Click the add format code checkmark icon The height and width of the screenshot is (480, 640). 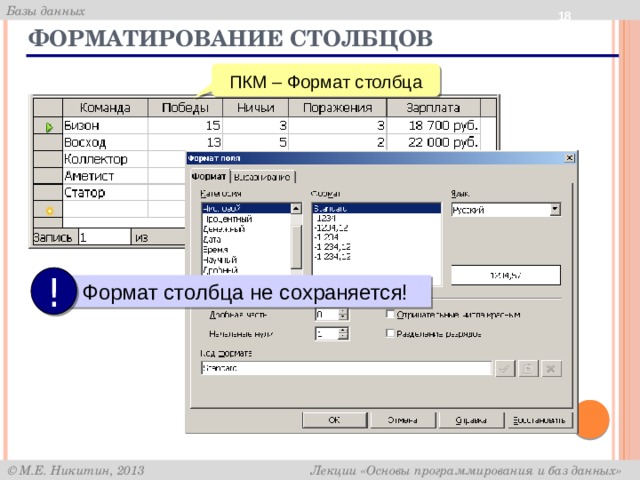point(504,369)
